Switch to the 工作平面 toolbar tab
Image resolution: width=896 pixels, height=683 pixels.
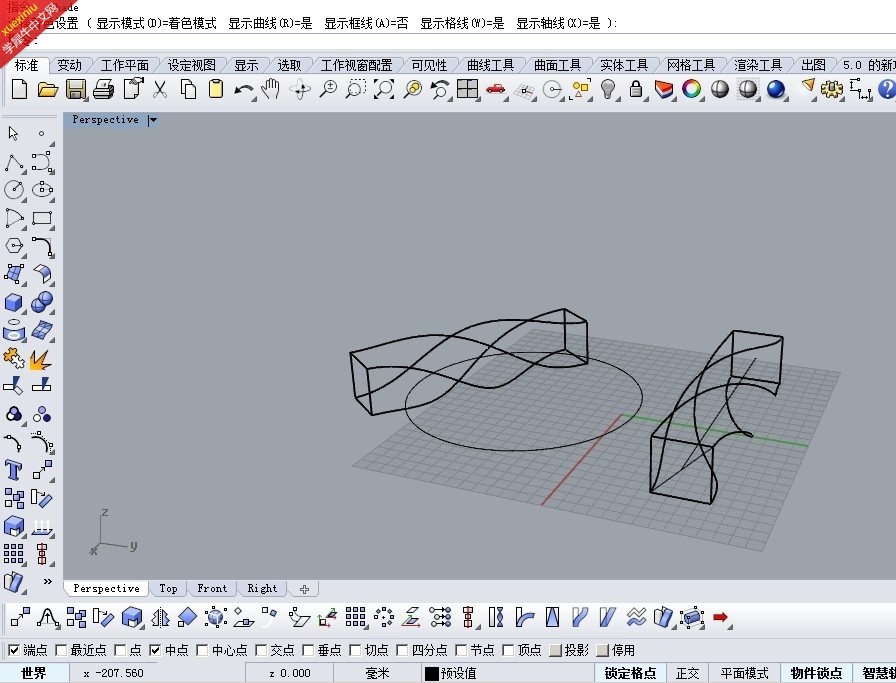(x=125, y=65)
